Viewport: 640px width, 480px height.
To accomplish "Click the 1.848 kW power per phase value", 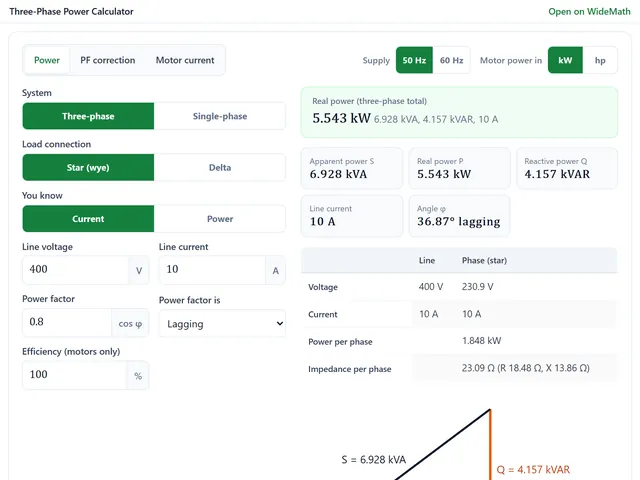I will 481,341.
